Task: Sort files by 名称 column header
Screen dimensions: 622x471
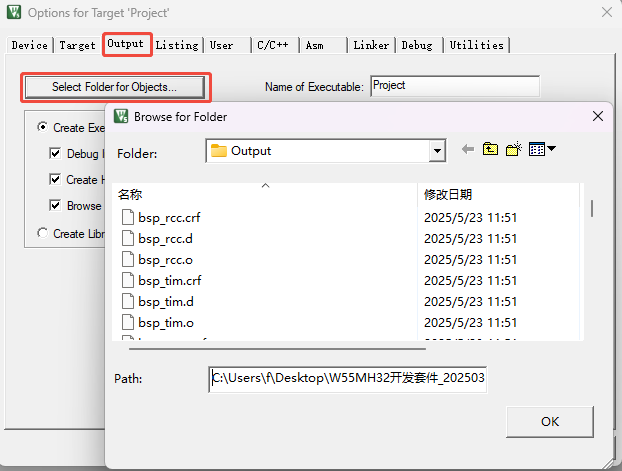Action: coord(130,195)
